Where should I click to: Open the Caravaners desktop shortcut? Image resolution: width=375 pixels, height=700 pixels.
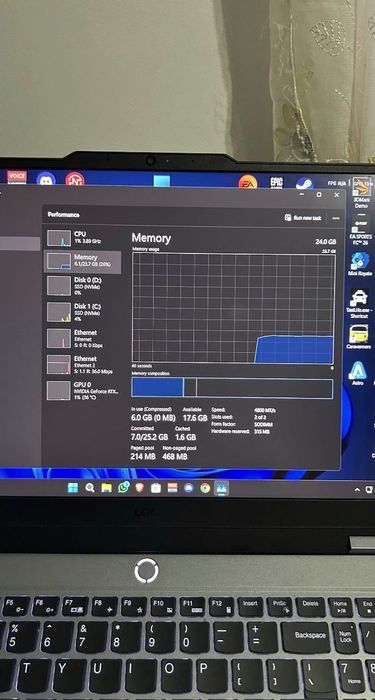[x=359, y=337]
